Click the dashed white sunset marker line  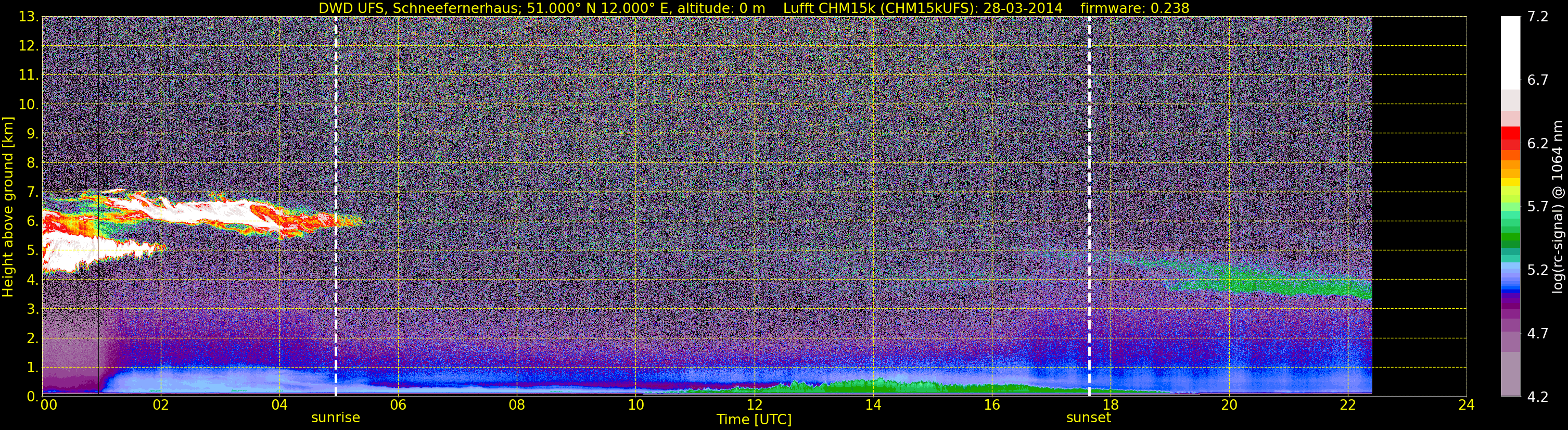point(1089,207)
